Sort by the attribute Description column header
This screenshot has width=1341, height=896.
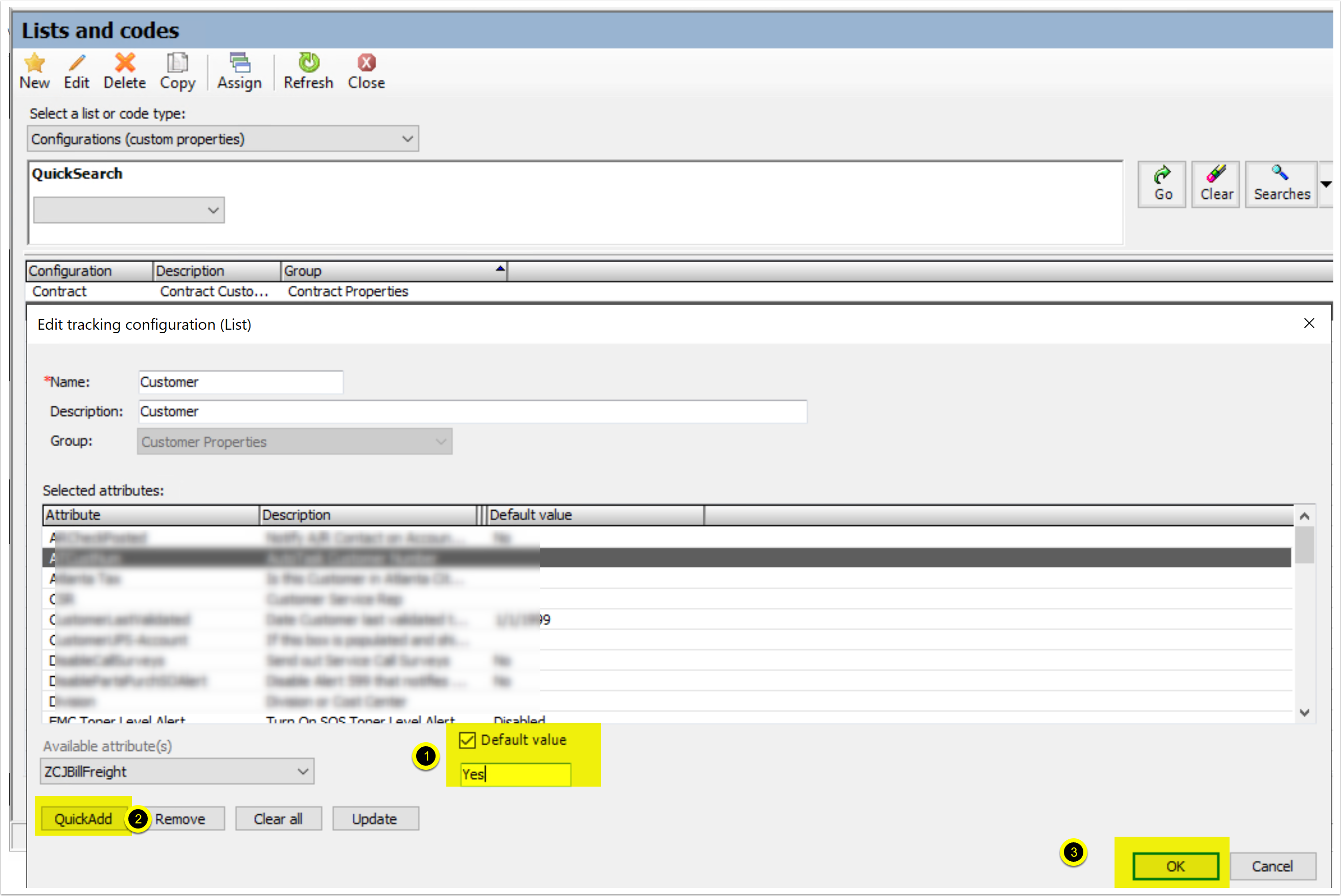[x=368, y=515]
